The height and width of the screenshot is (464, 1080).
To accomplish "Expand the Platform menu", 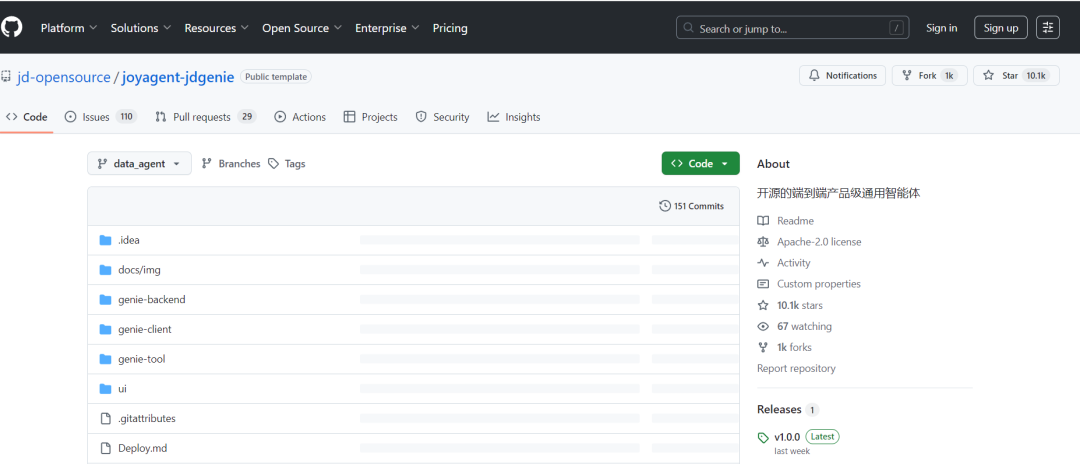I will pos(68,28).
